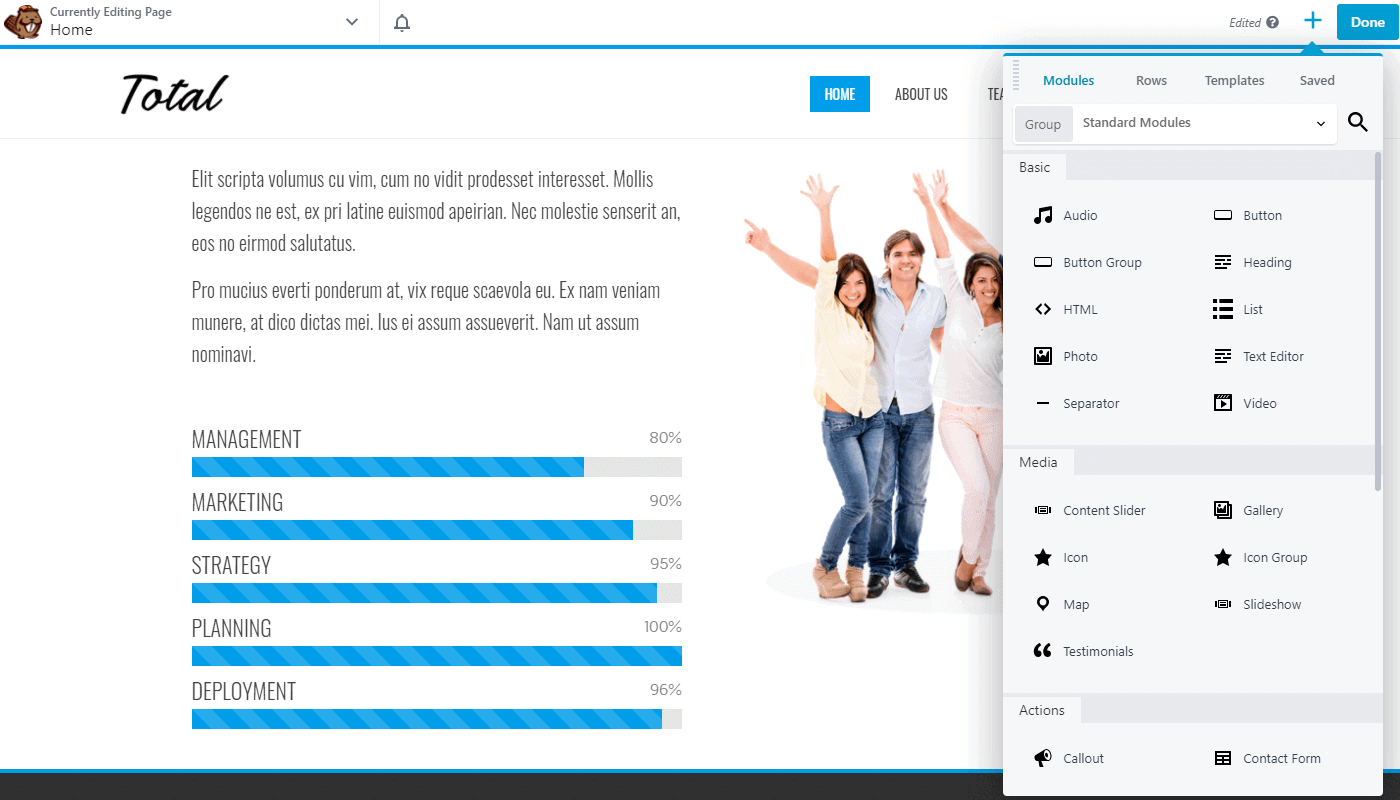The height and width of the screenshot is (800, 1400).
Task: Click the Deployment progress bar
Action: (437, 719)
